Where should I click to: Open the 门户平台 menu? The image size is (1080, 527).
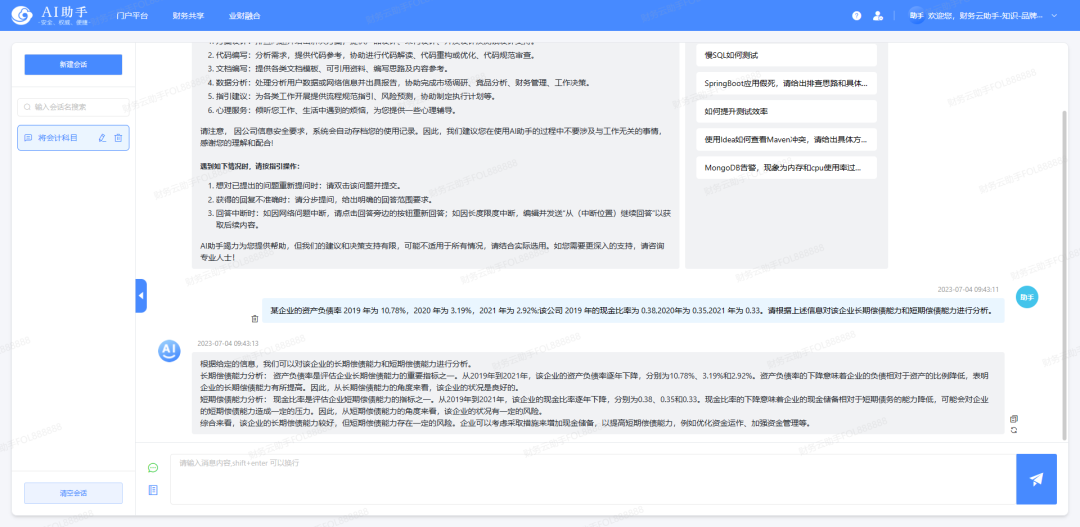tap(132, 15)
